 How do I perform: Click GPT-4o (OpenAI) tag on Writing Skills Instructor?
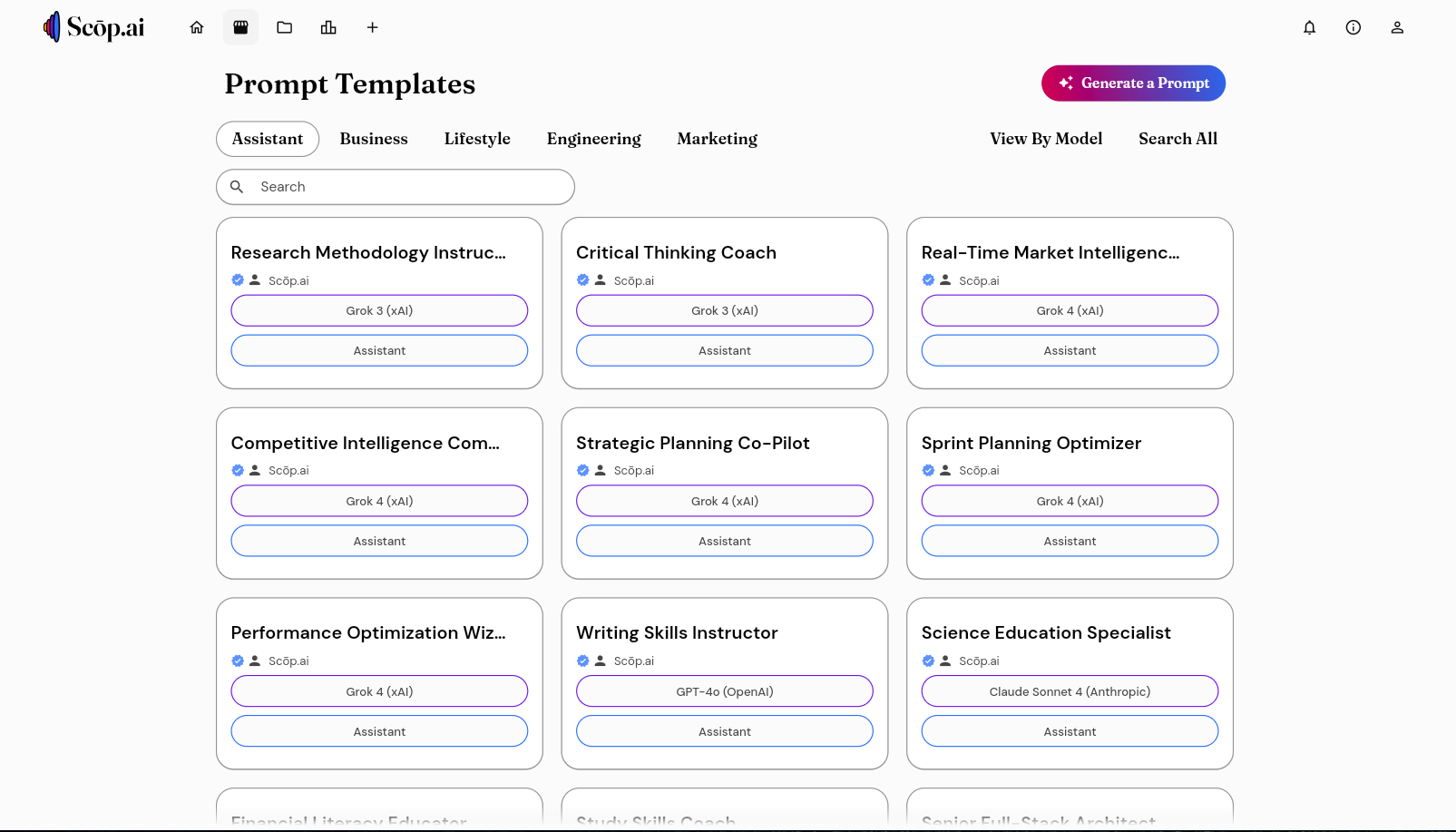[724, 691]
